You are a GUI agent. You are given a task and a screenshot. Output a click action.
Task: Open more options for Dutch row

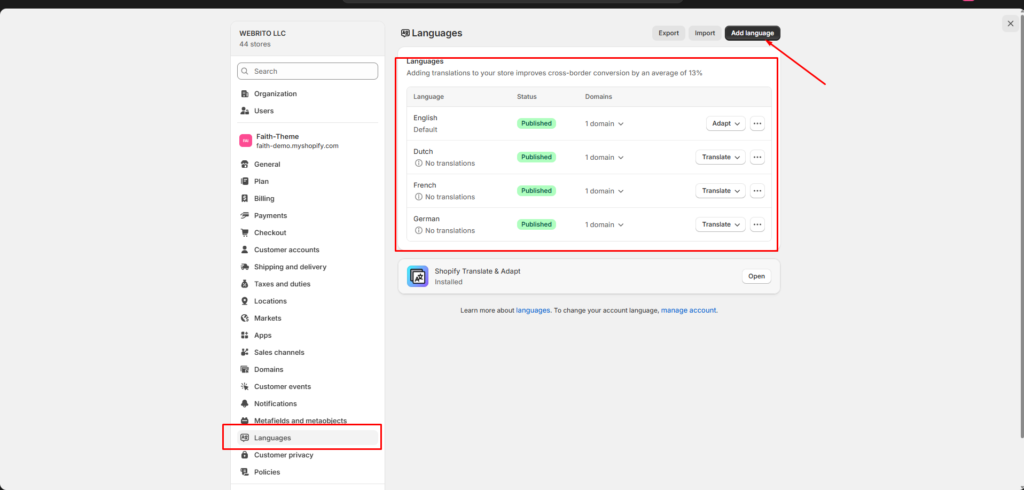coord(757,157)
